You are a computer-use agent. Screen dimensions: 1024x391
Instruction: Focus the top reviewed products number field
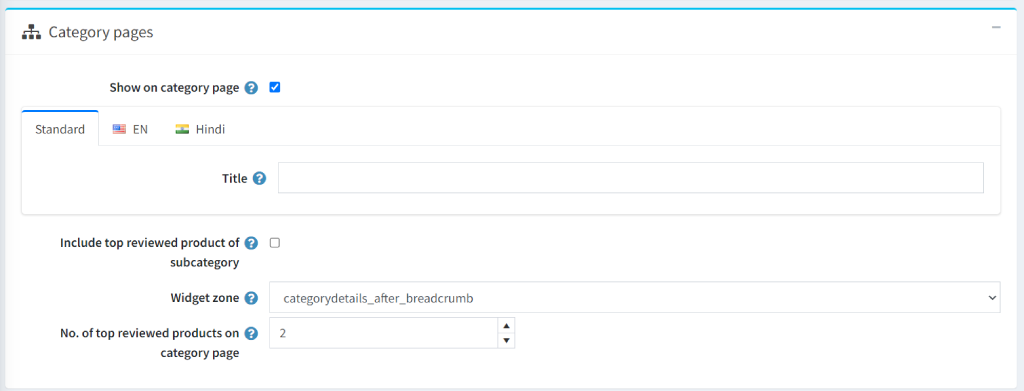pos(384,333)
